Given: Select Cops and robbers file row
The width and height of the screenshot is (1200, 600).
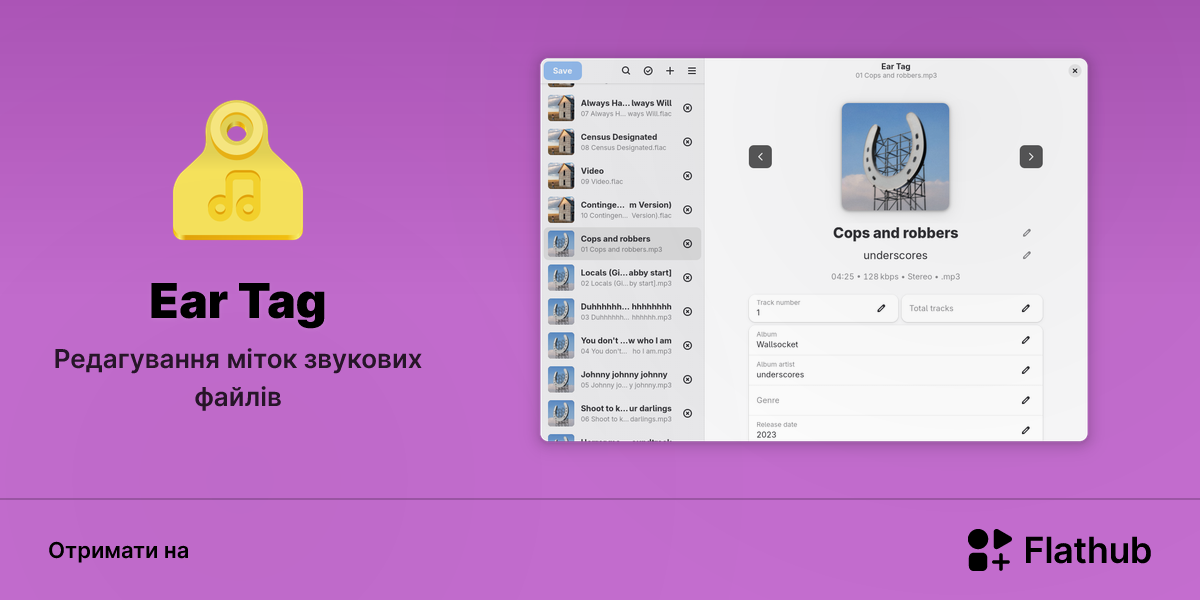Looking at the screenshot, I should pyautogui.click(x=622, y=244).
